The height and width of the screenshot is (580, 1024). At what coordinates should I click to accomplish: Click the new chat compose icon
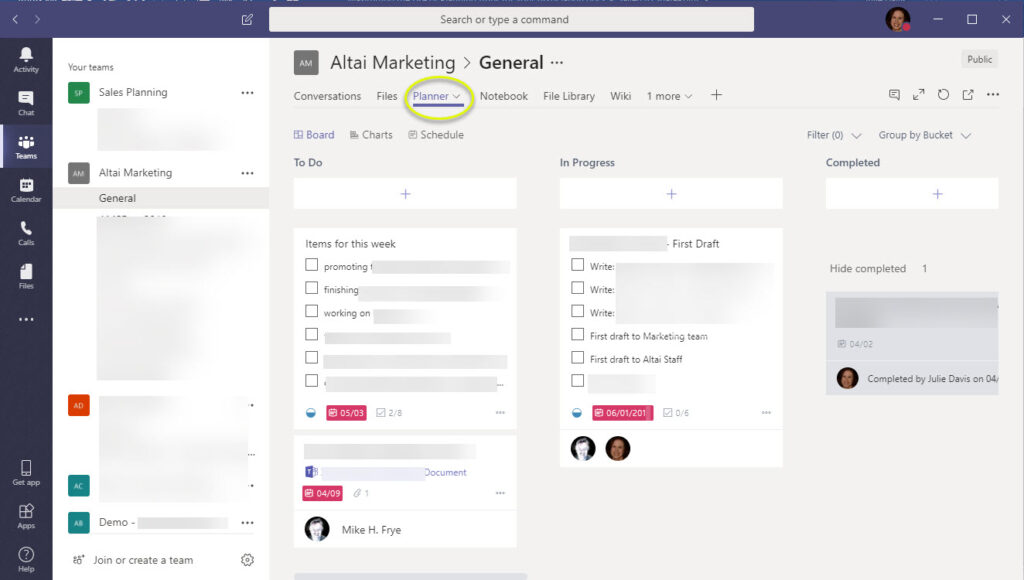[x=248, y=19]
